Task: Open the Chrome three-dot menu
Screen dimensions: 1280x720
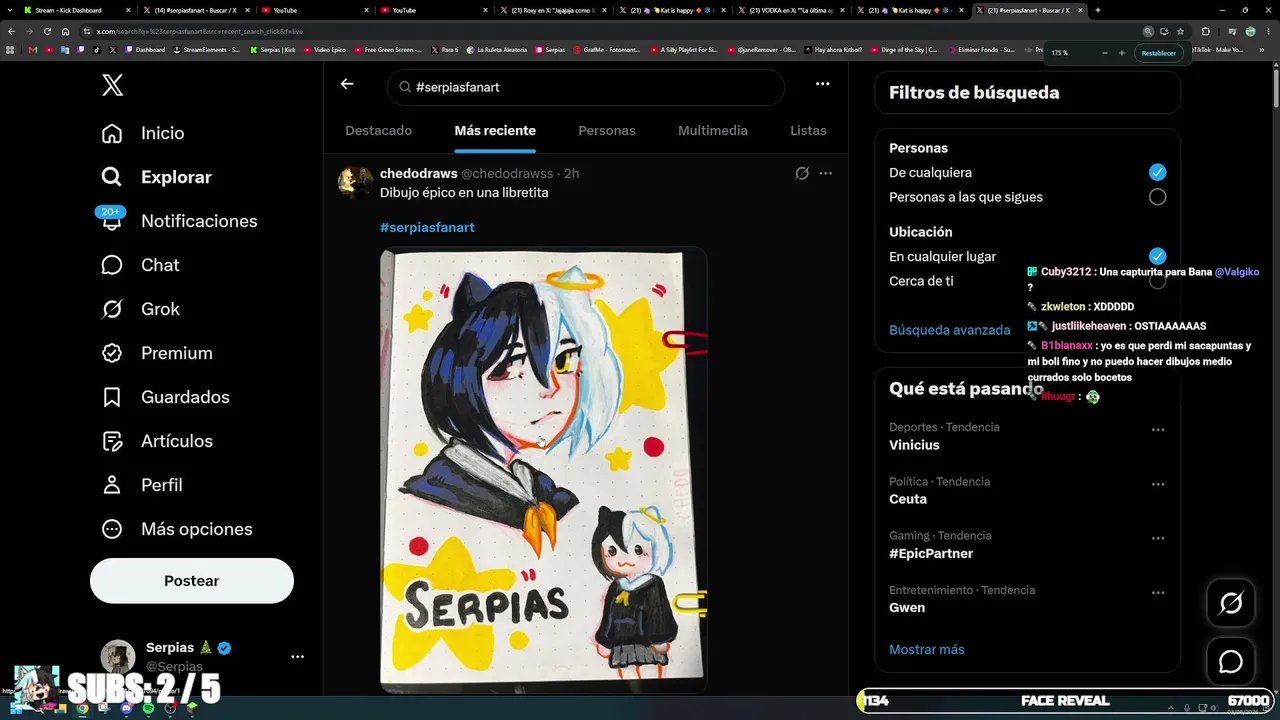Action: [1268, 31]
